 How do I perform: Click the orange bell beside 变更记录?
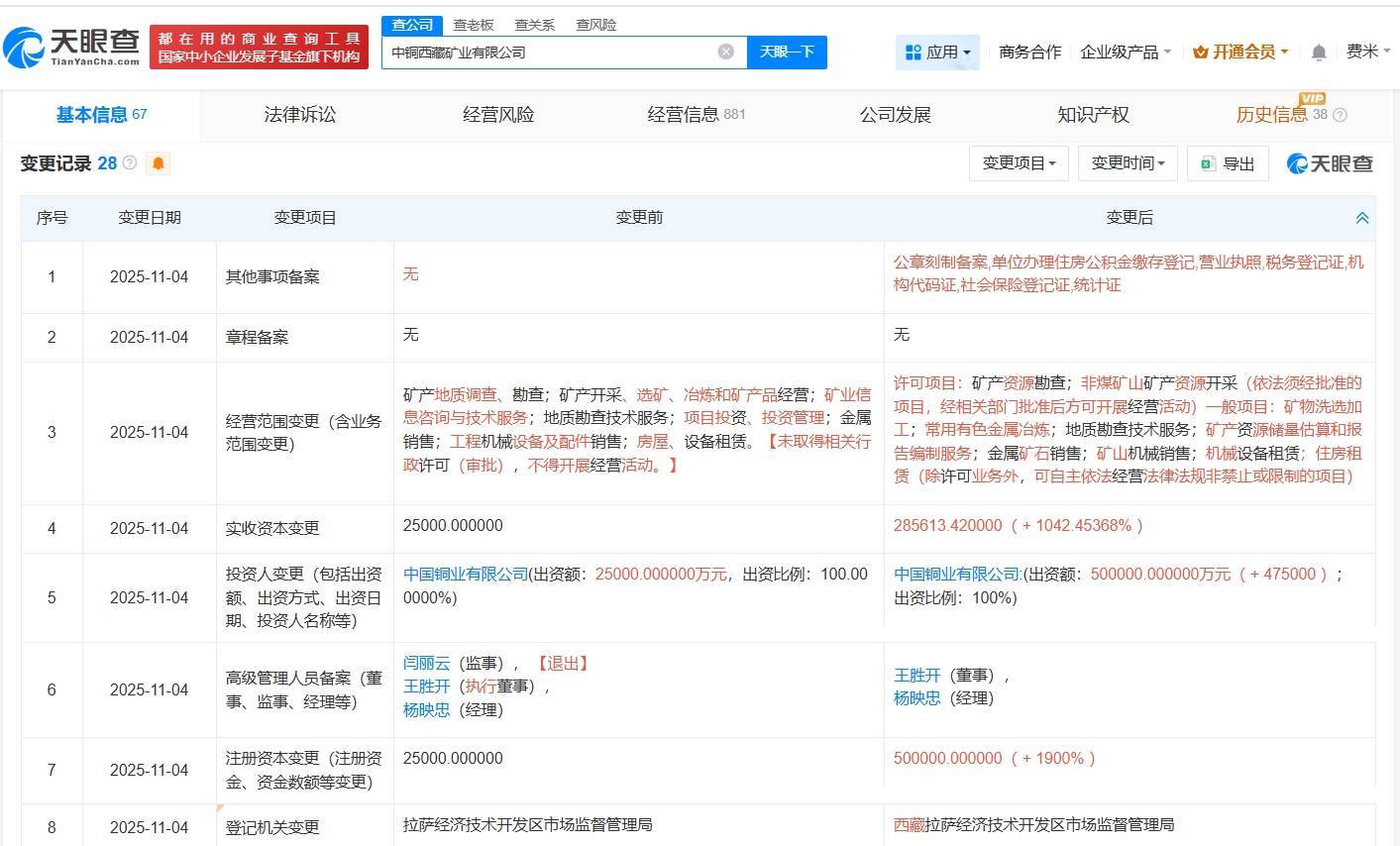click(158, 163)
